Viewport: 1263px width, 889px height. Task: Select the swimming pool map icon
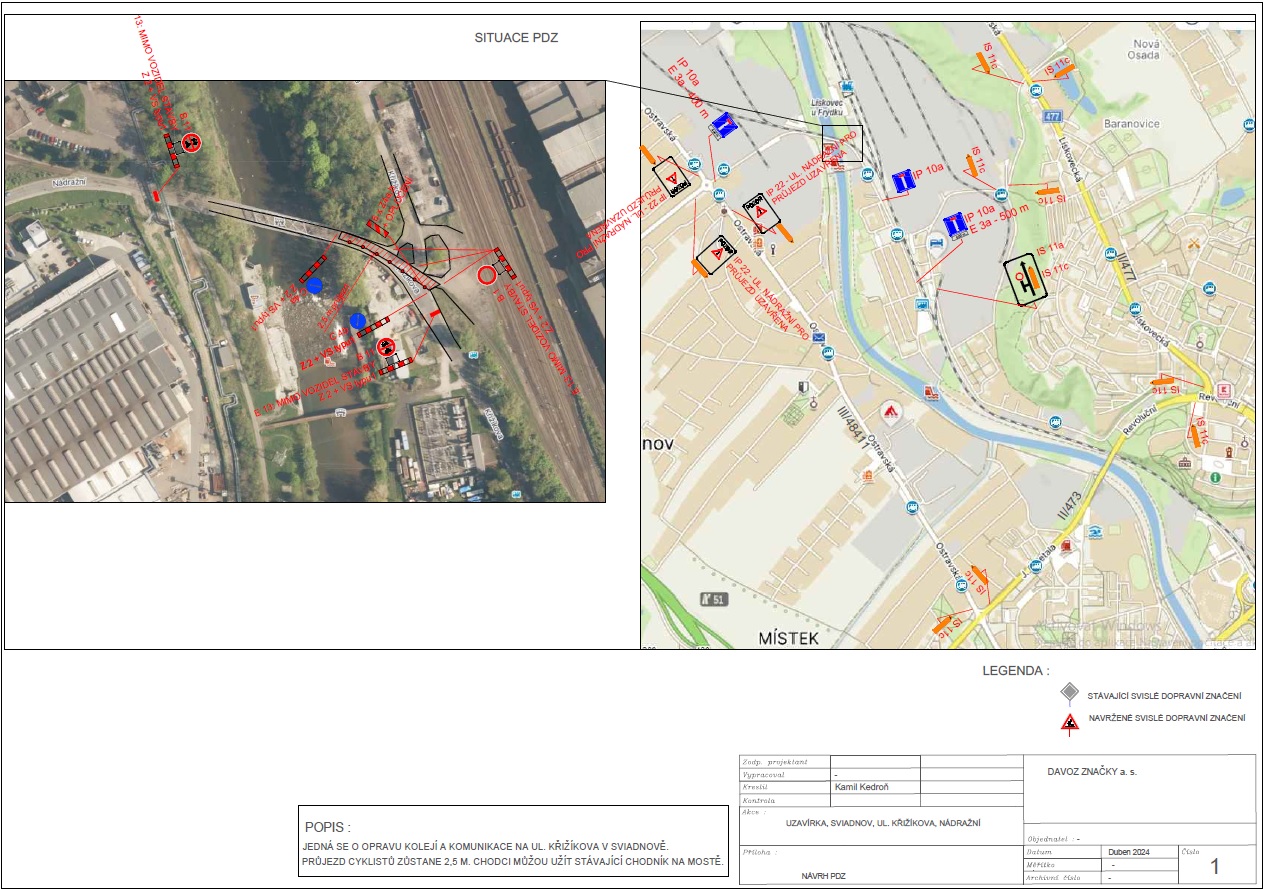coord(1096,532)
